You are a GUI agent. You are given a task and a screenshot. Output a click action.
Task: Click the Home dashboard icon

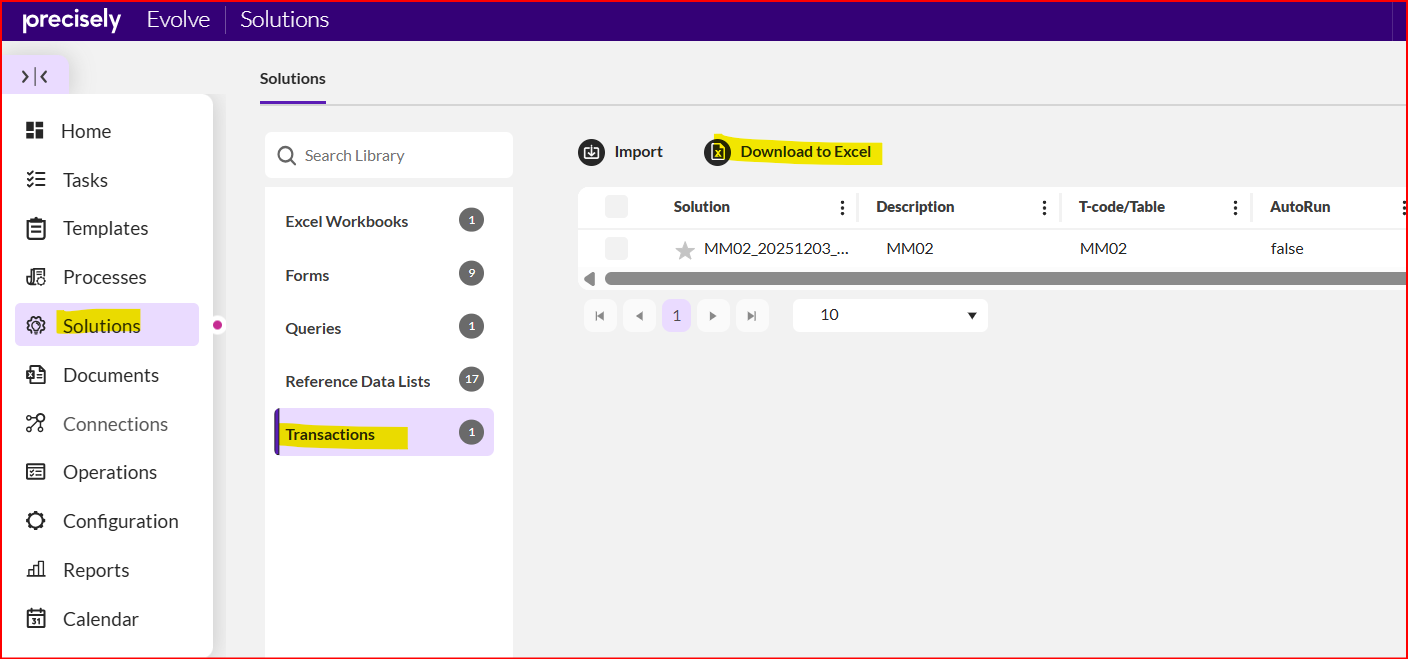click(x=35, y=130)
